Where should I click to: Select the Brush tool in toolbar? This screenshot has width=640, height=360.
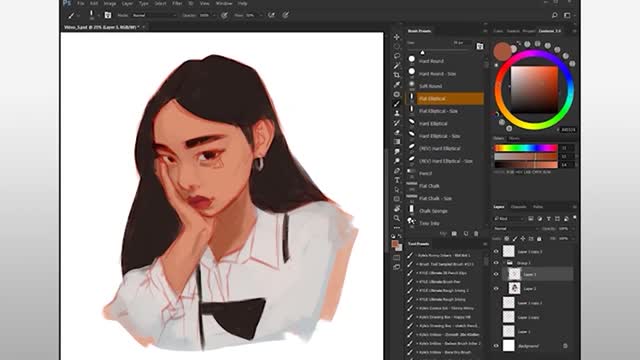(397, 104)
